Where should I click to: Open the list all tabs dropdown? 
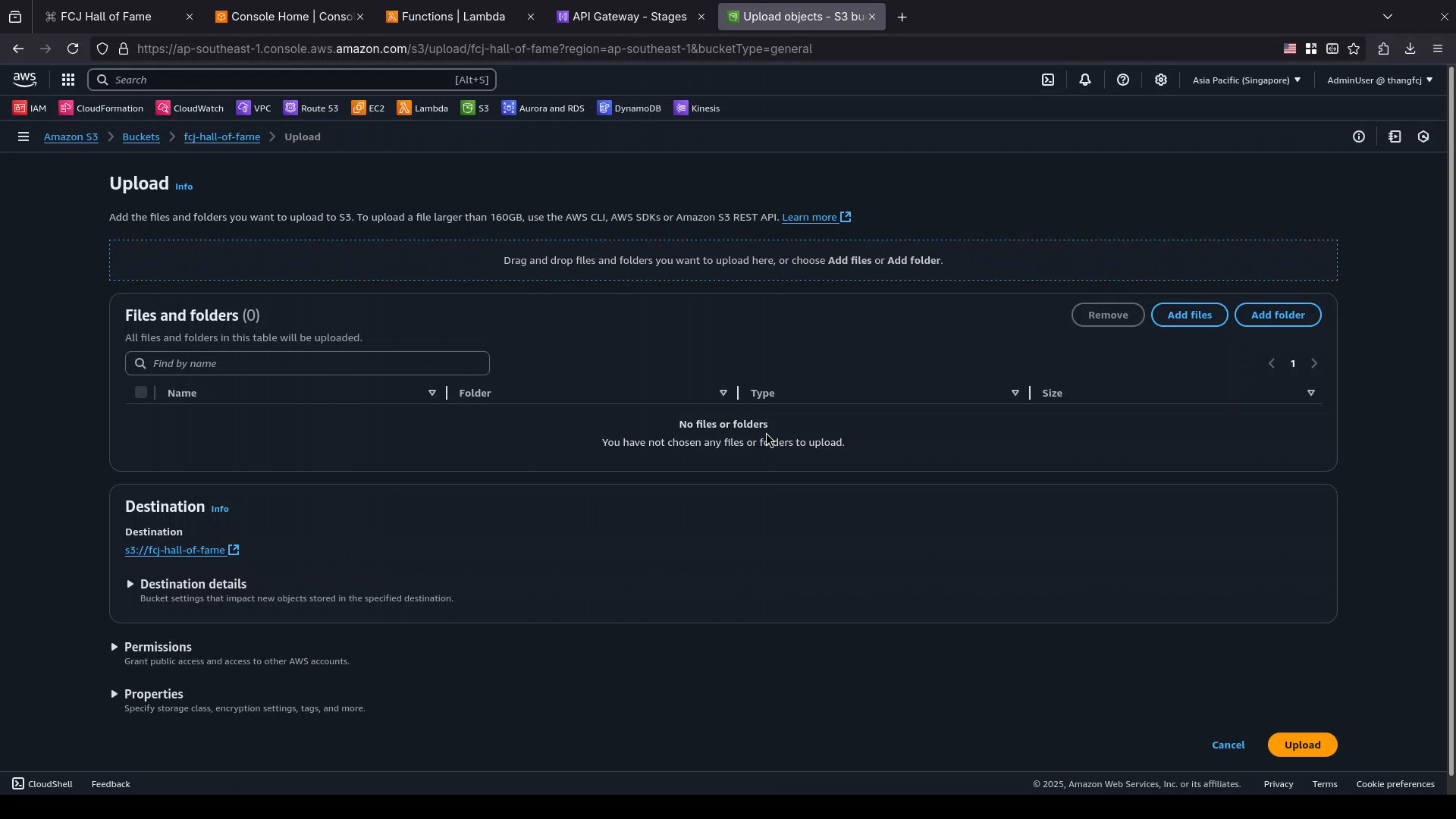(1388, 16)
